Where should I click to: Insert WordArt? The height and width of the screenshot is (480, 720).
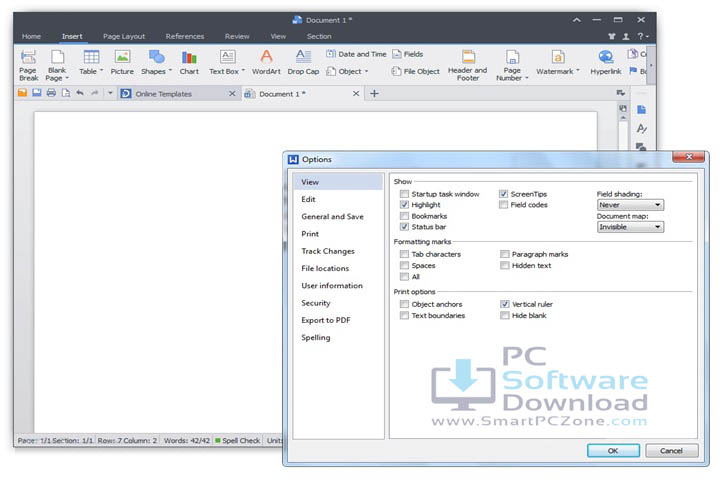pos(266,62)
